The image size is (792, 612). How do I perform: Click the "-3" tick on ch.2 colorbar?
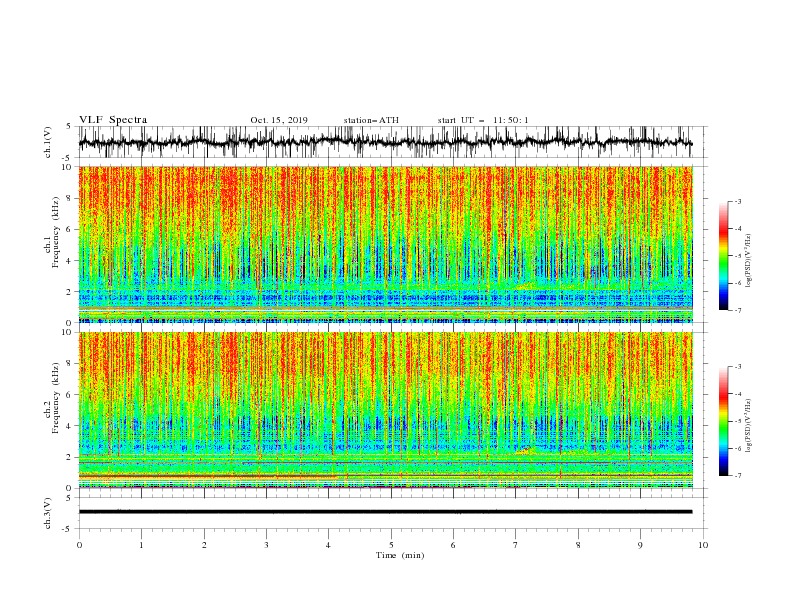pos(738,367)
